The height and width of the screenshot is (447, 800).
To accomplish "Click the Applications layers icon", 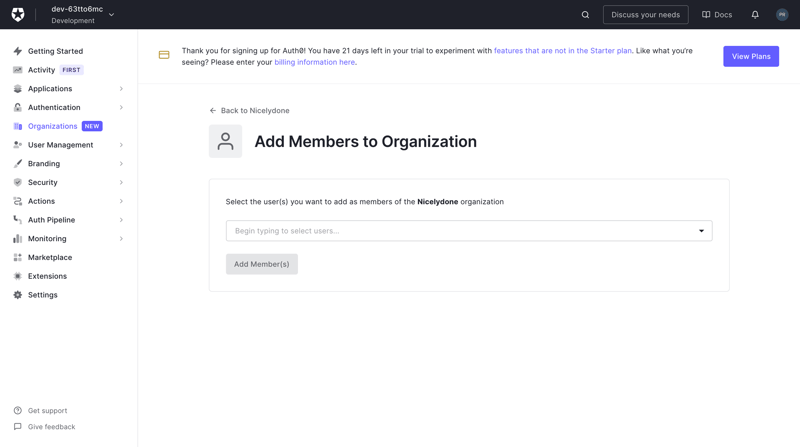I will point(18,89).
